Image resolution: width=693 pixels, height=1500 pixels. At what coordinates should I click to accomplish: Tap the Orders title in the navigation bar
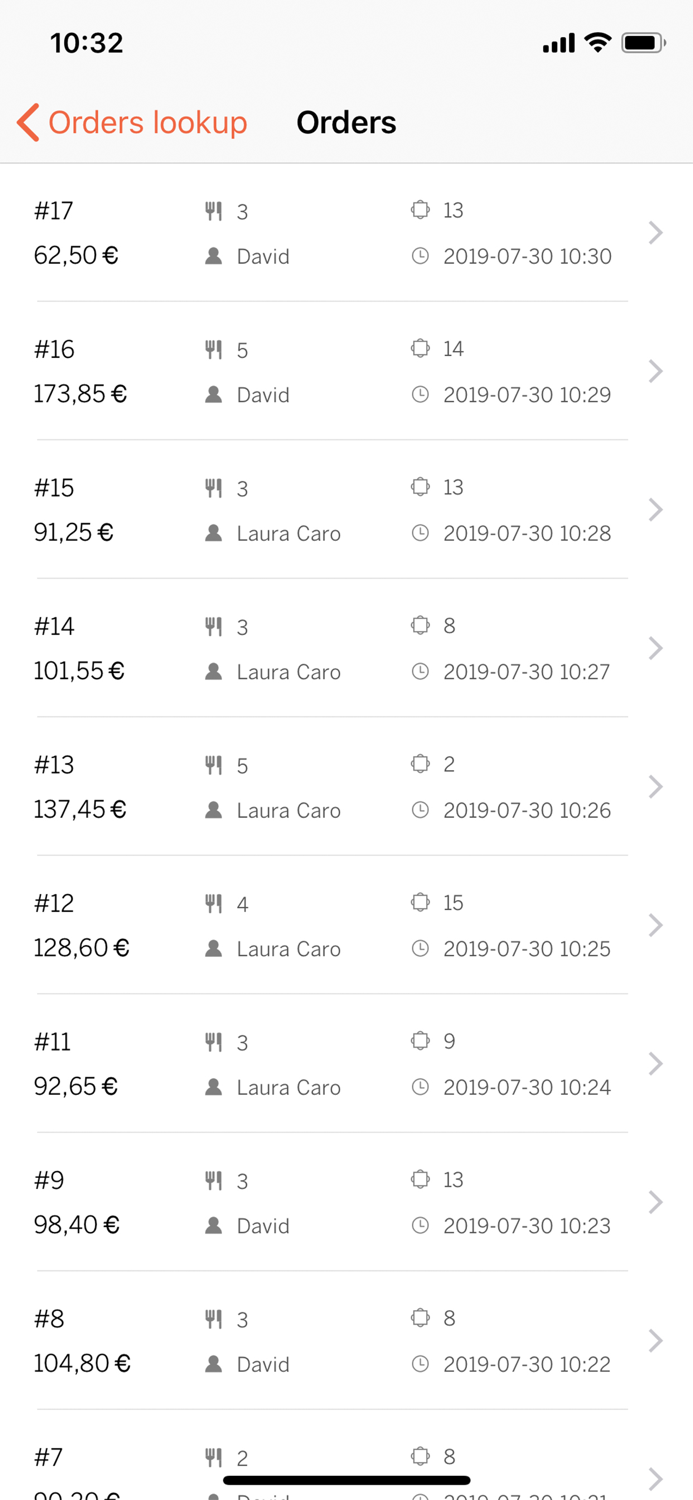pyautogui.click(x=346, y=123)
